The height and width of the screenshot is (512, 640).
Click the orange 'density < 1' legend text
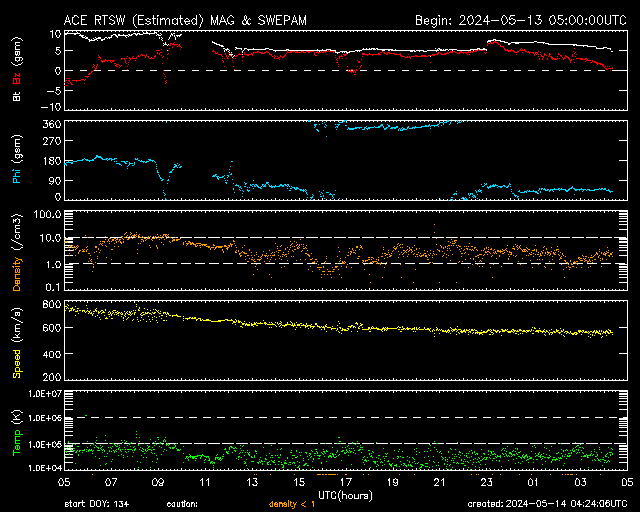pos(292,504)
